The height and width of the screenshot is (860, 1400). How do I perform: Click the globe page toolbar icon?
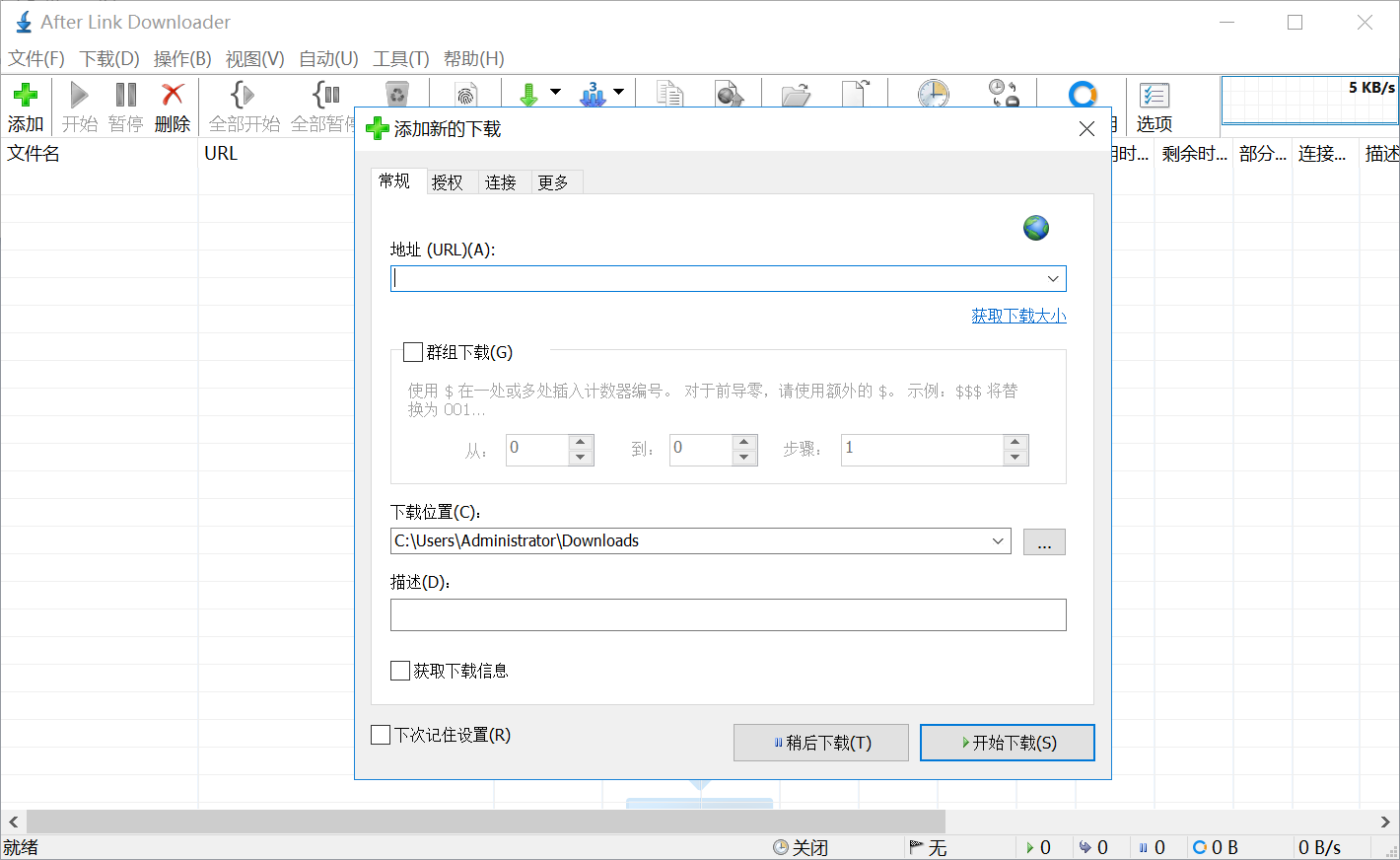click(x=730, y=94)
